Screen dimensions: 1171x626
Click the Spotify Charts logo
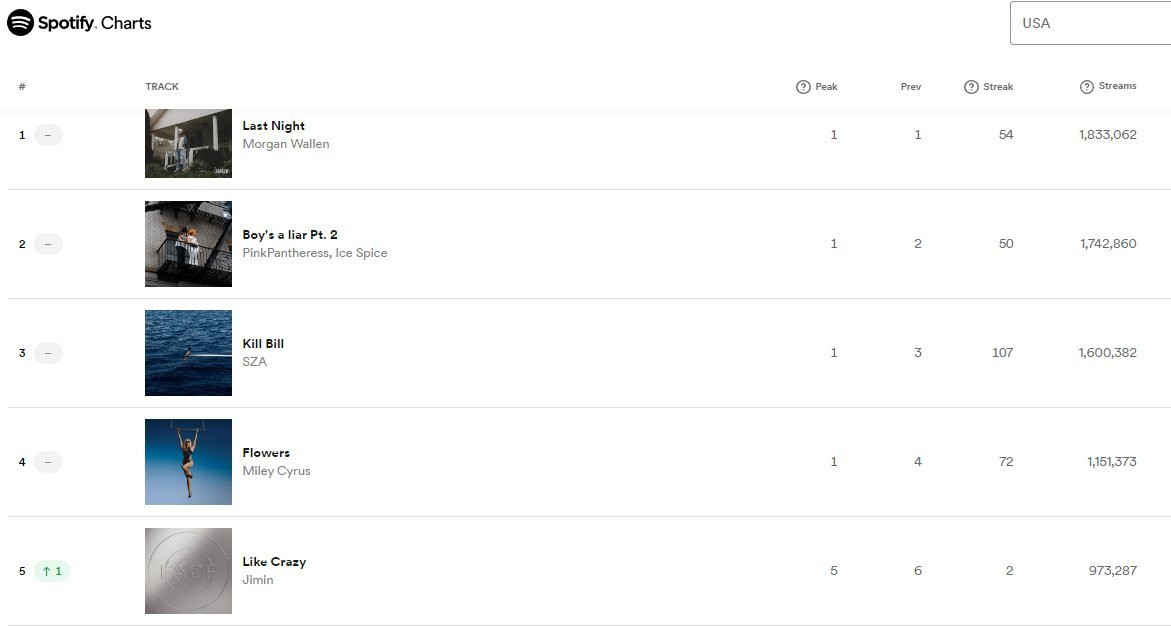(79, 22)
